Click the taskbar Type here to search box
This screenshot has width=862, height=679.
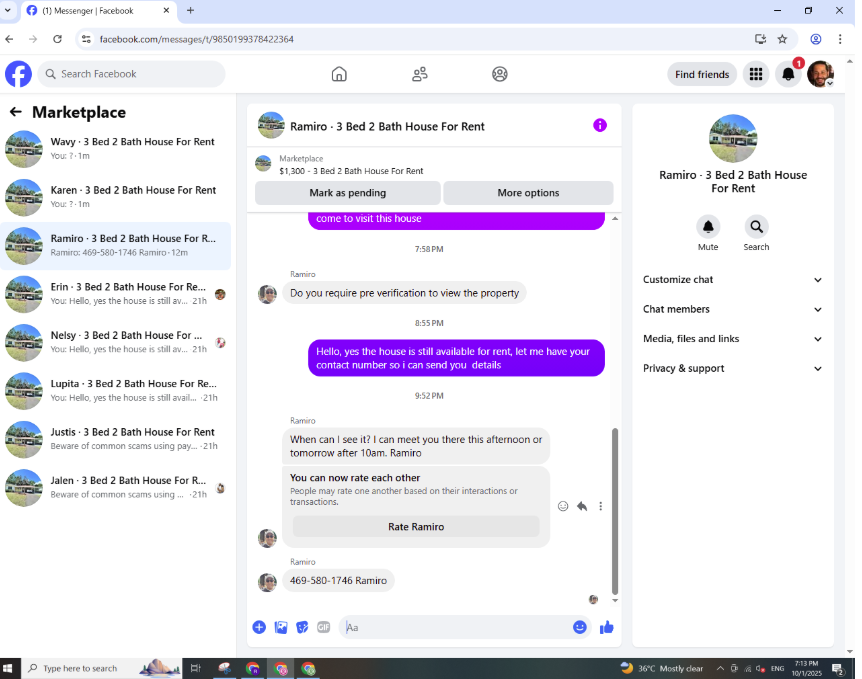(x=101, y=669)
